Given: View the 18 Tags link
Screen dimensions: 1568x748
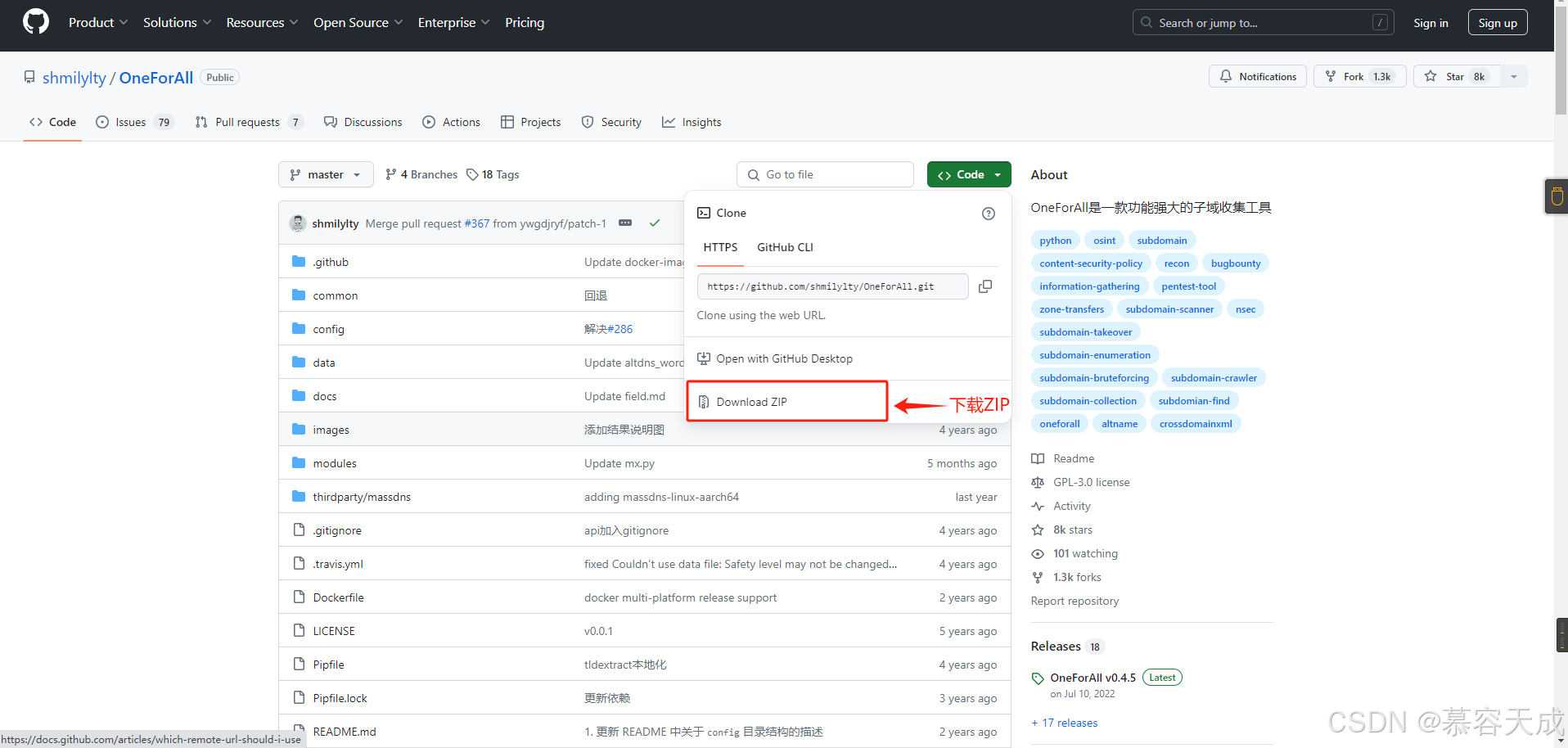Looking at the screenshot, I should [493, 174].
